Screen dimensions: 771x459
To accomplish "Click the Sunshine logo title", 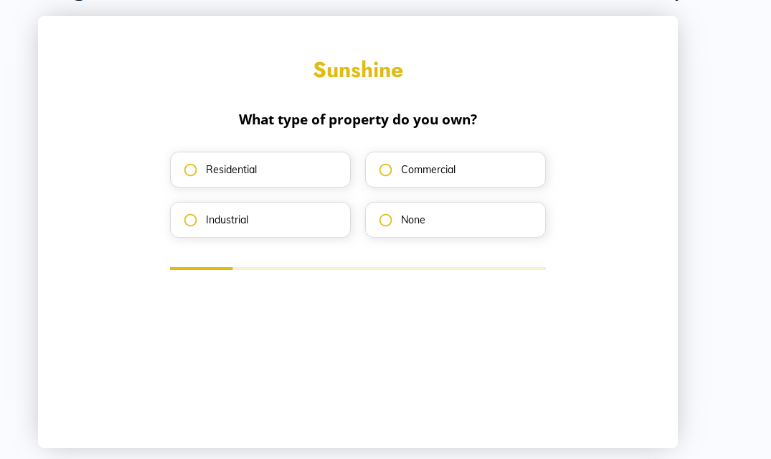I will coord(358,70).
